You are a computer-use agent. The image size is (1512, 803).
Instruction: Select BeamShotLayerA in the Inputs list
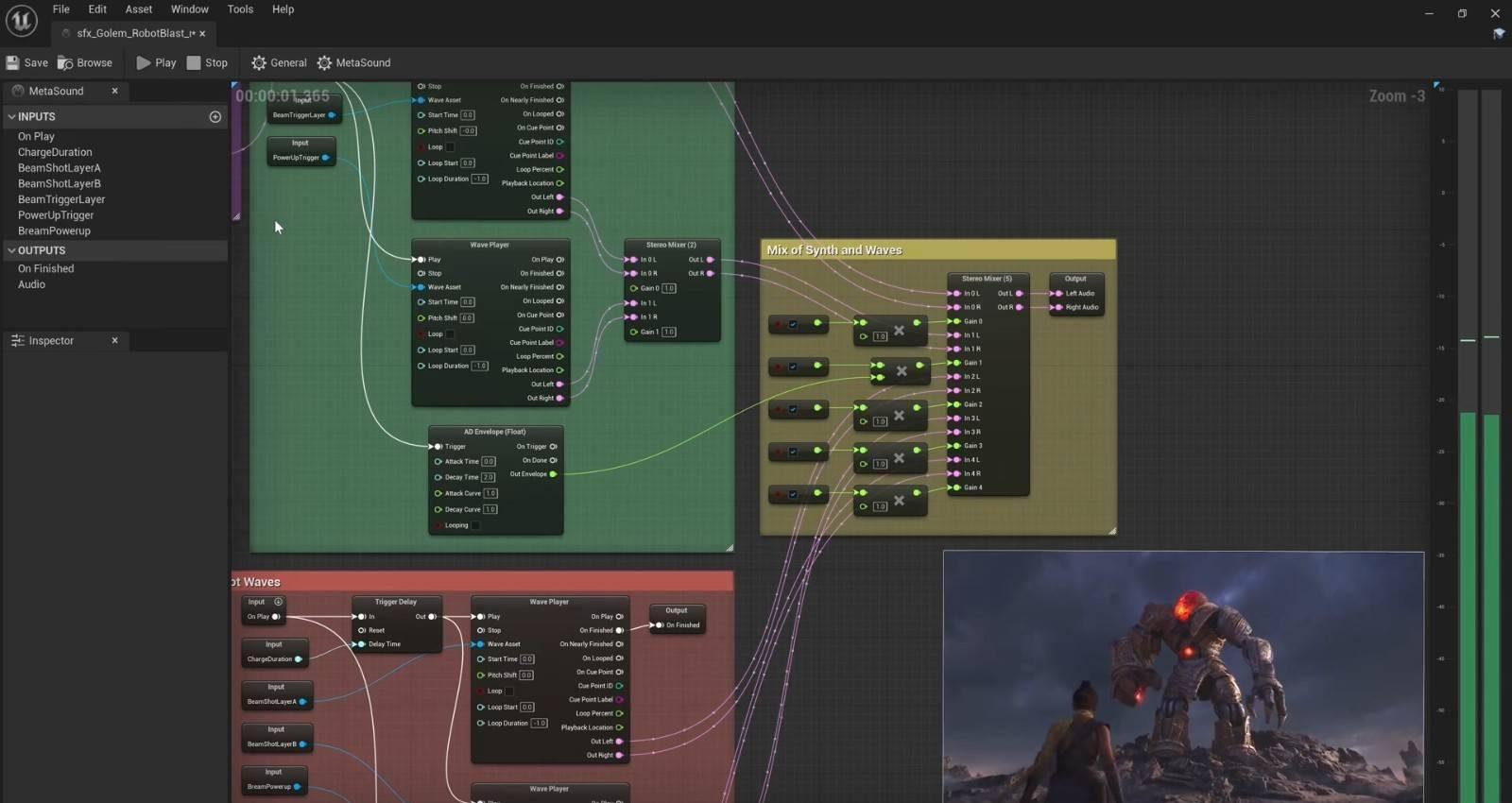point(59,168)
